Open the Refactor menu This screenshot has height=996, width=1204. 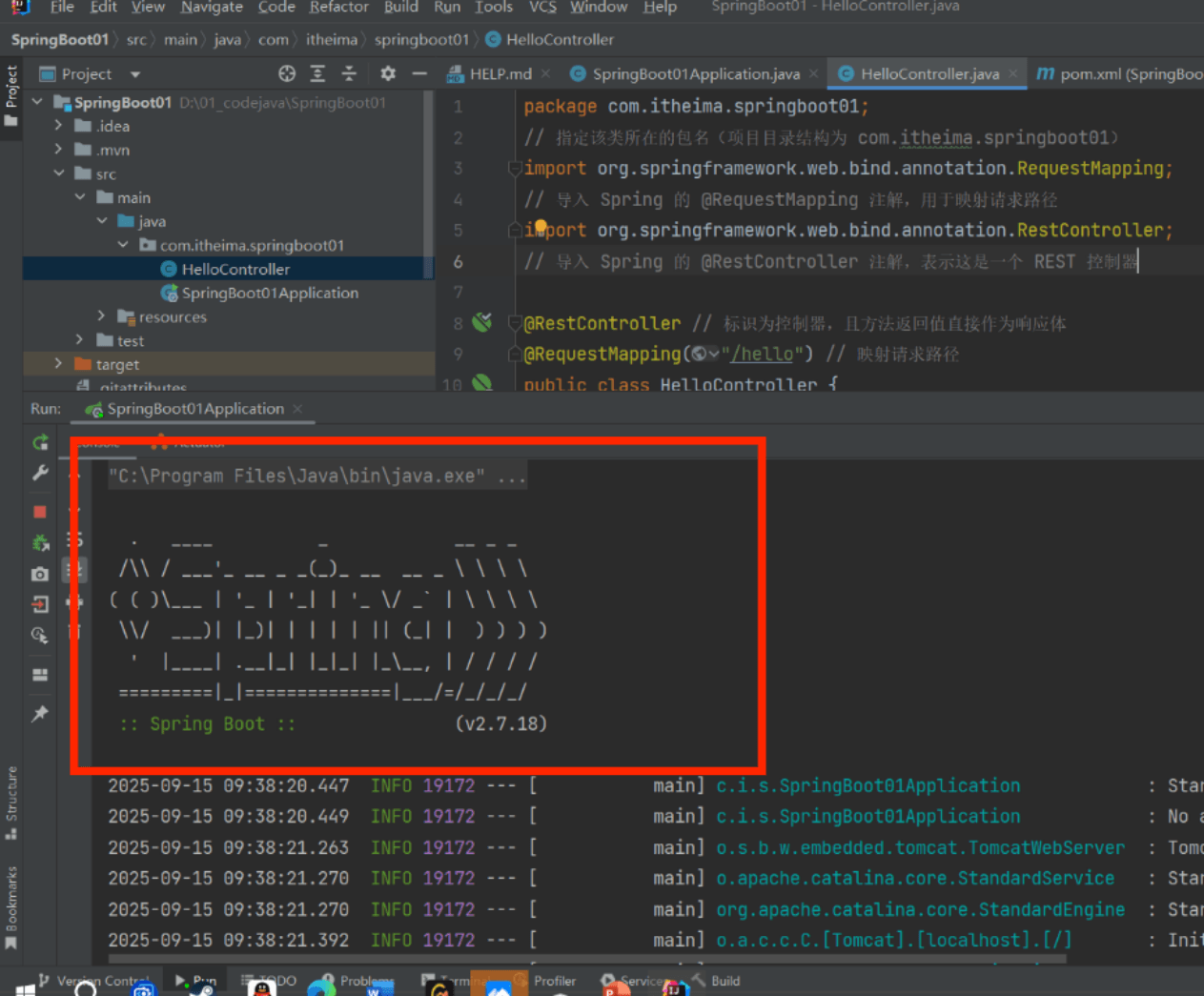pos(338,8)
